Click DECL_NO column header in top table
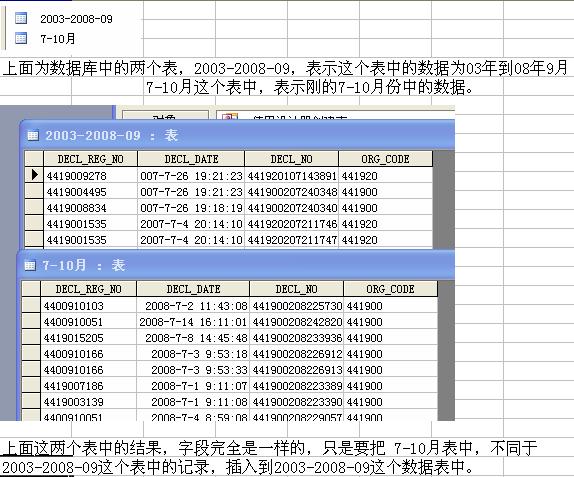This screenshot has height=477, width=574. [x=291, y=159]
